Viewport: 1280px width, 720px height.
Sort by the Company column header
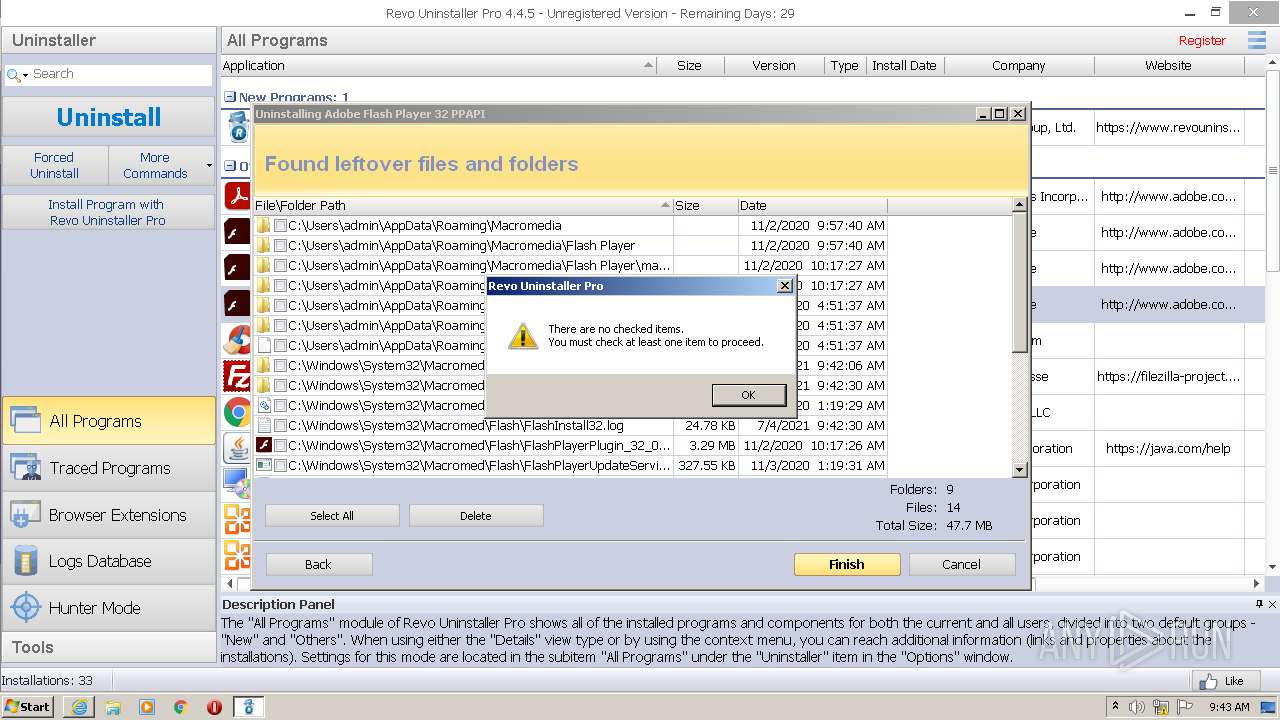1018,65
